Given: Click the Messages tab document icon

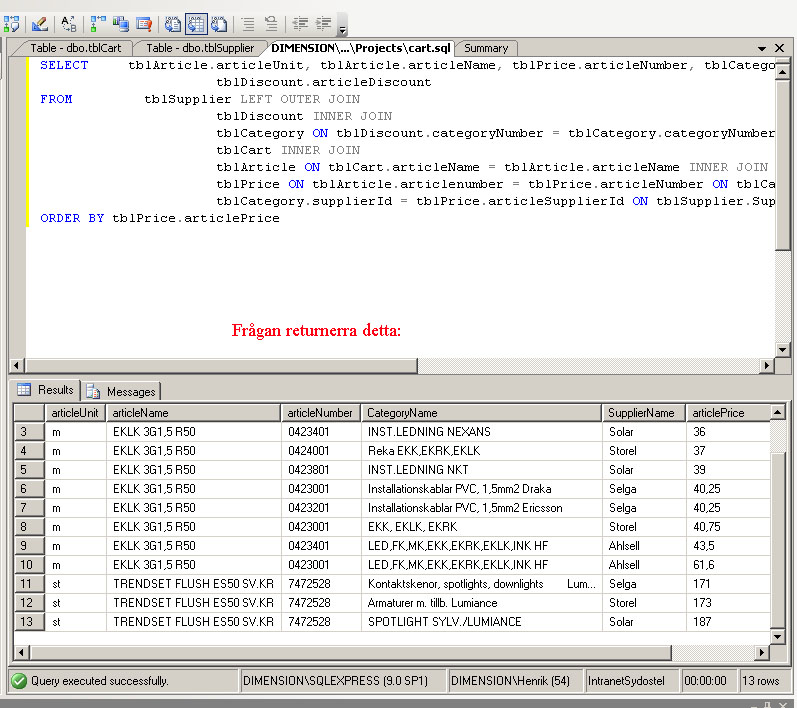Looking at the screenshot, I should 93,391.
